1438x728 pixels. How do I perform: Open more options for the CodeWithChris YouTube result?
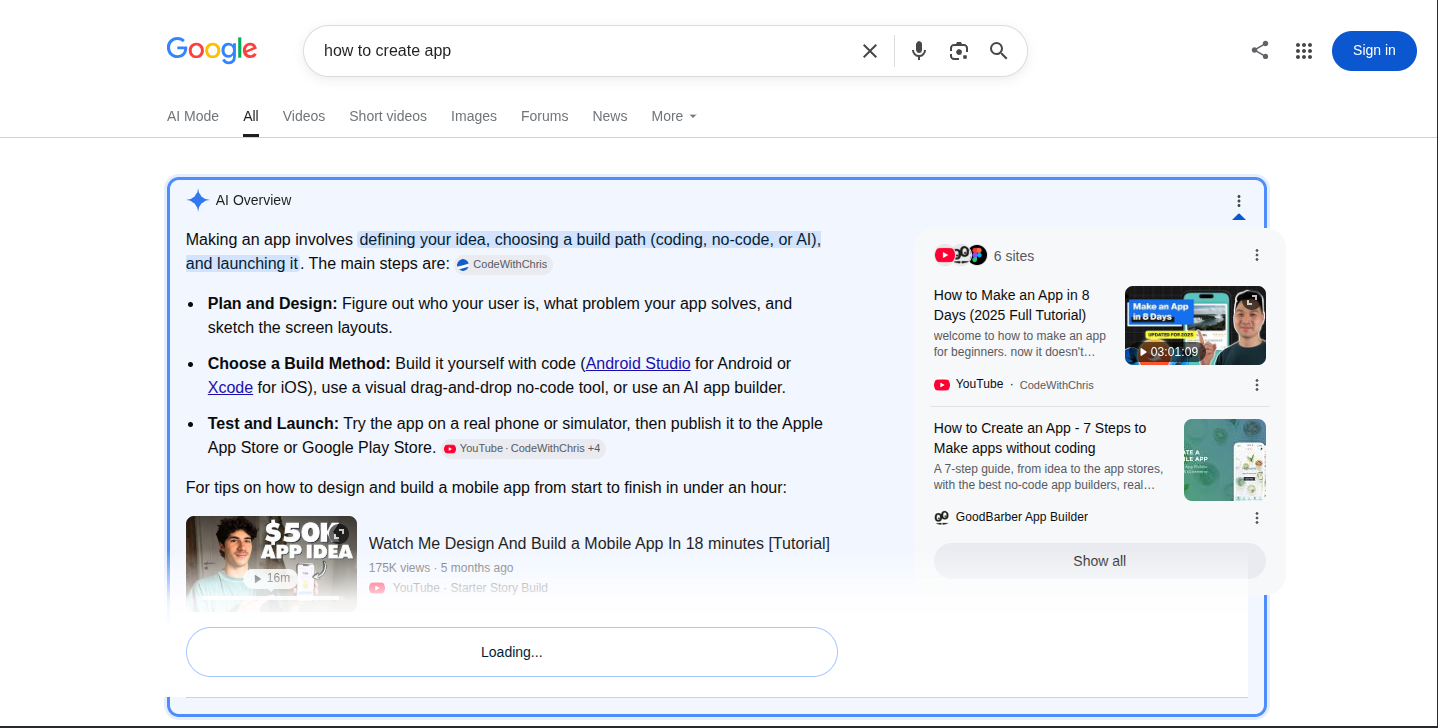(x=1257, y=385)
